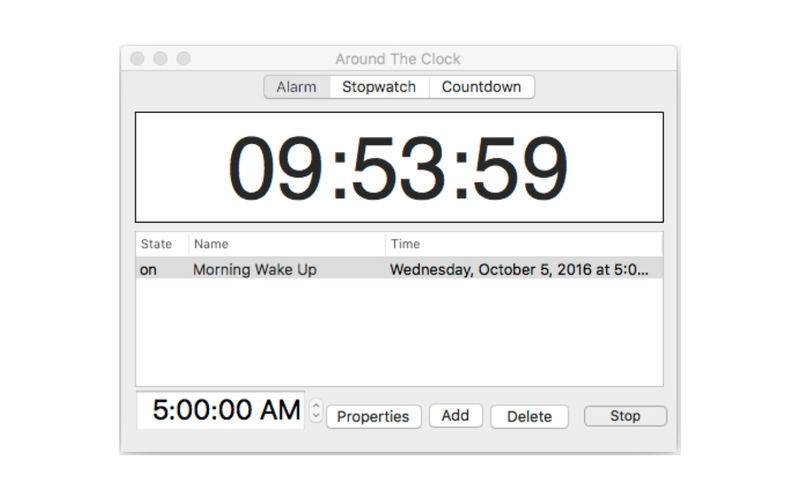Click the Wednesday, October 5, 2016 time cell

[x=519, y=269]
